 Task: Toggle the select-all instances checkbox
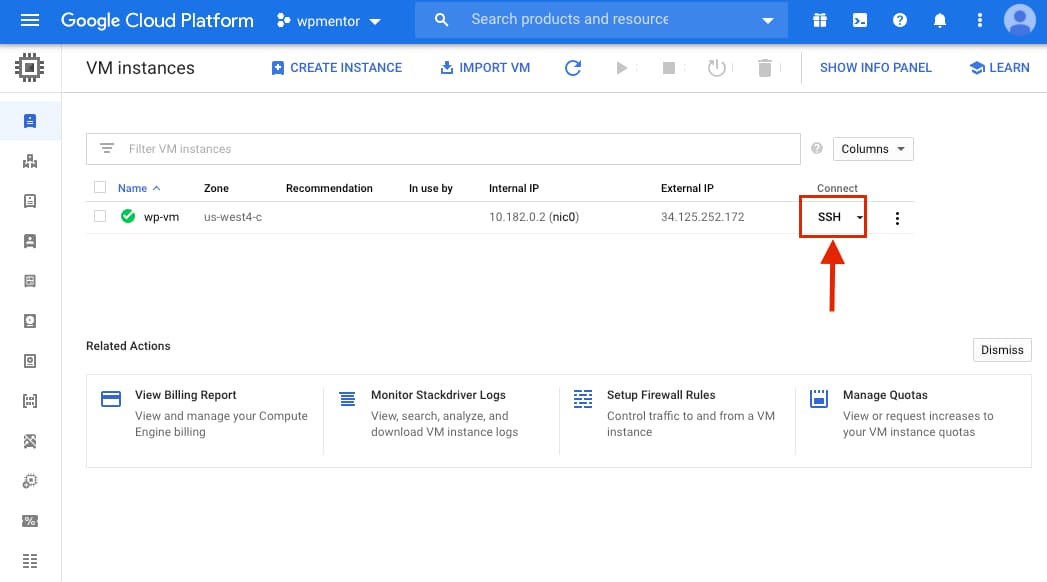[x=100, y=188]
